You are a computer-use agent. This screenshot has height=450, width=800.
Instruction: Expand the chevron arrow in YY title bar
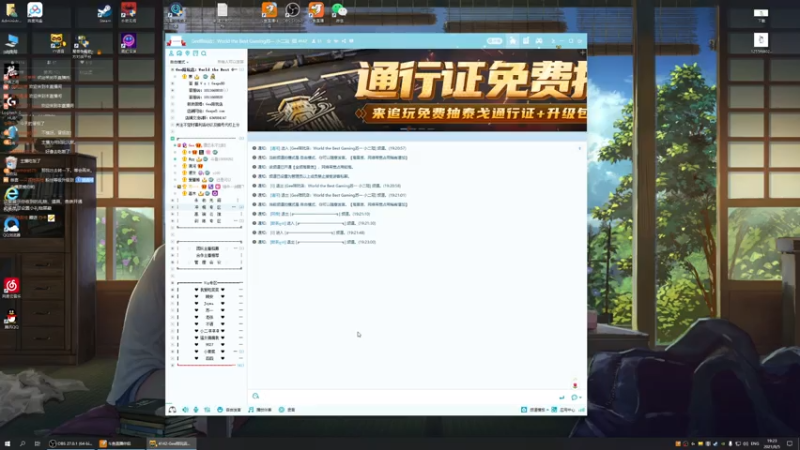click(553, 41)
